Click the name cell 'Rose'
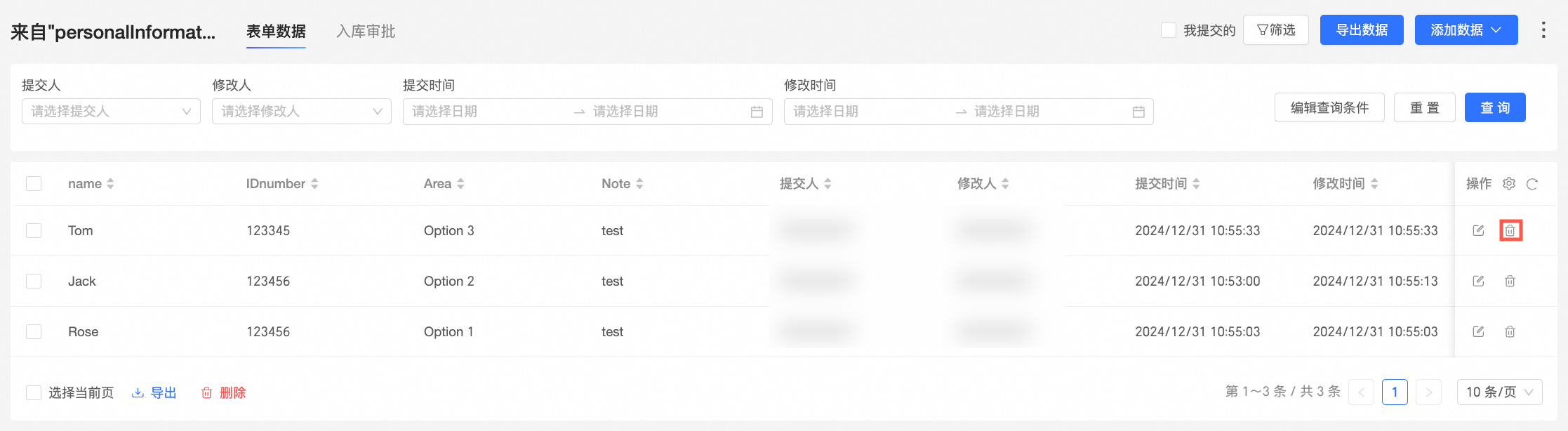The image size is (1568, 431). click(x=83, y=331)
